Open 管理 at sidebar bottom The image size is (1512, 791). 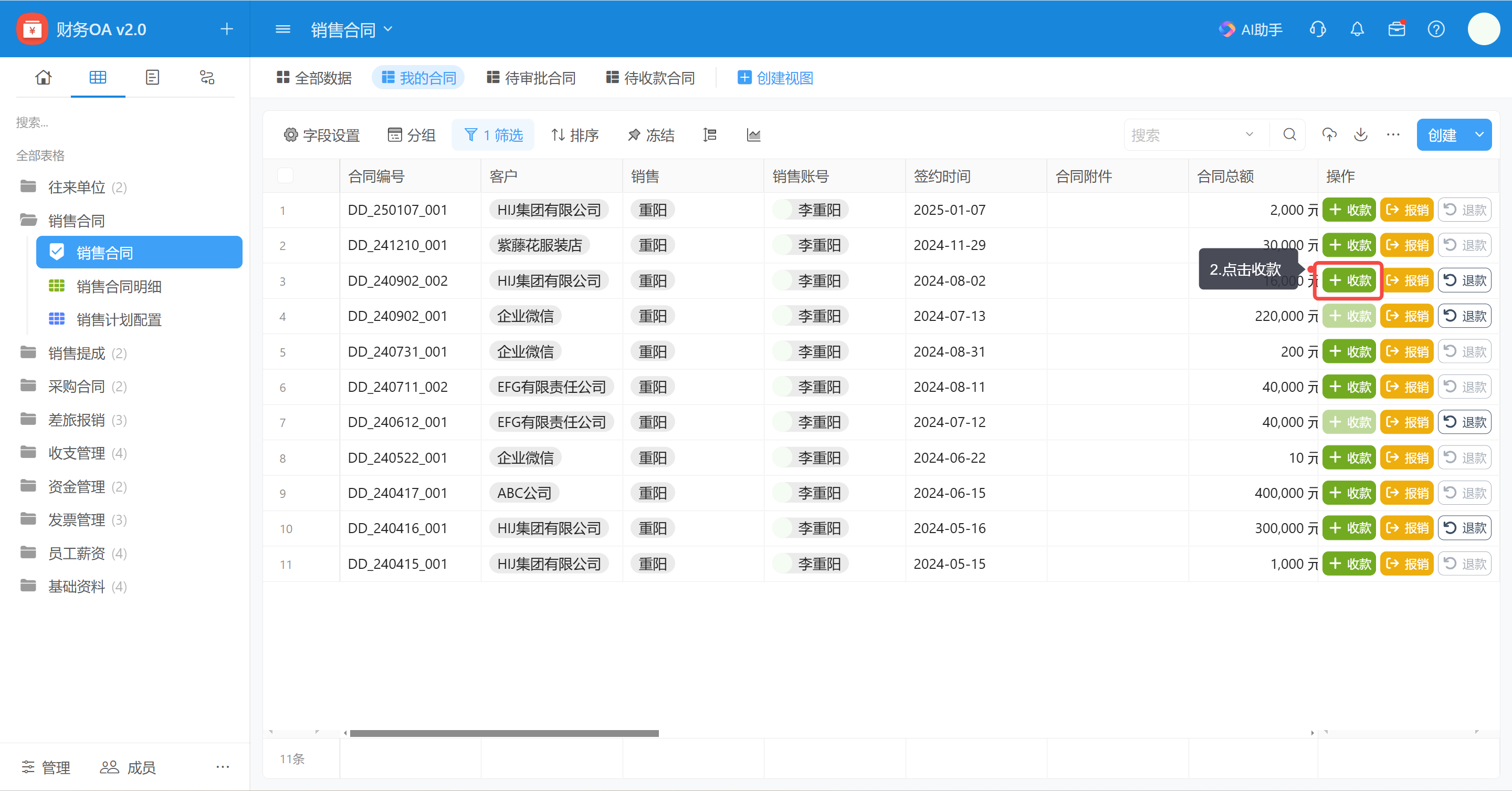pyautogui.click(x=46, y=767)
